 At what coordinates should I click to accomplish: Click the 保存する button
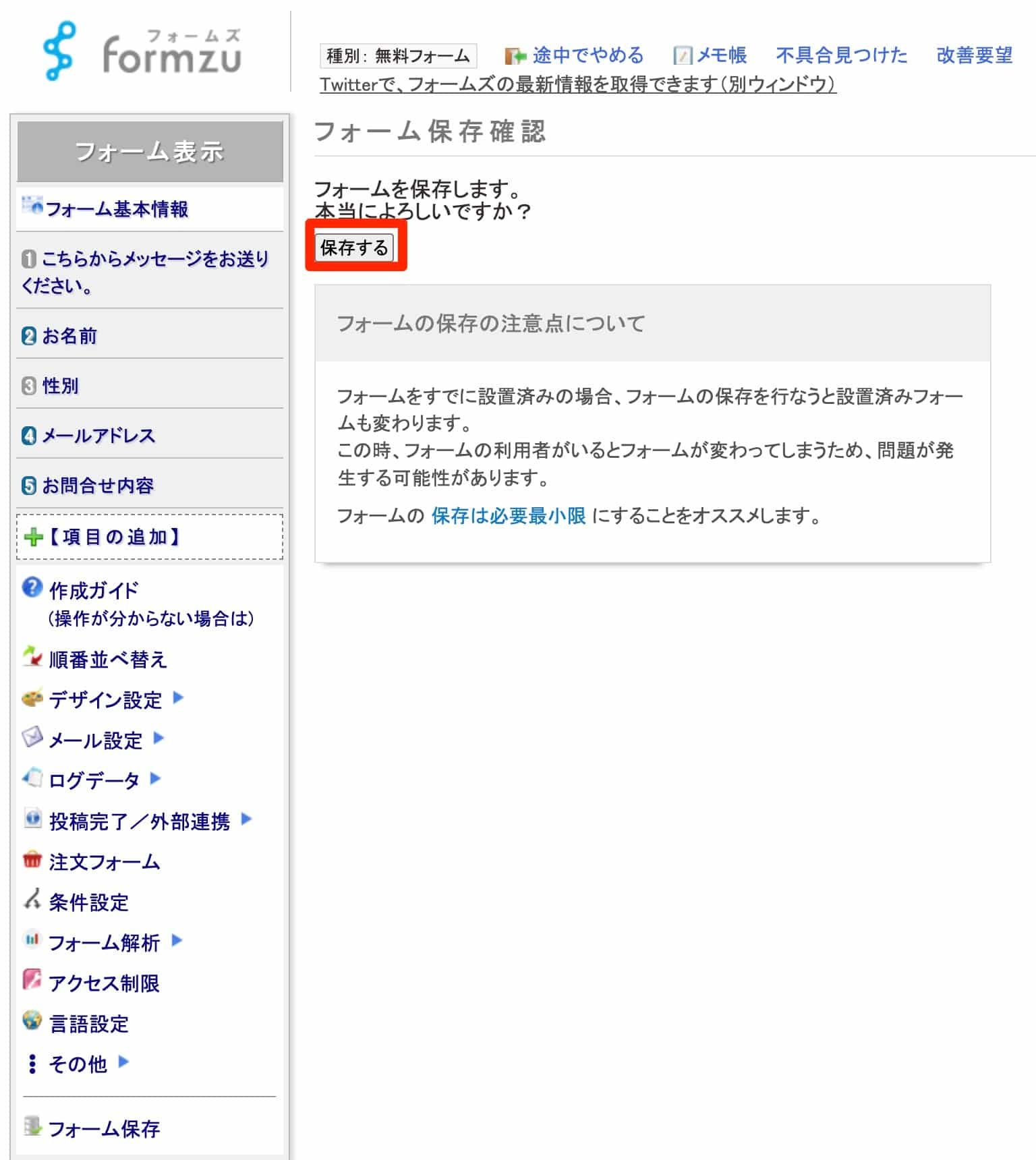(354, 248)
